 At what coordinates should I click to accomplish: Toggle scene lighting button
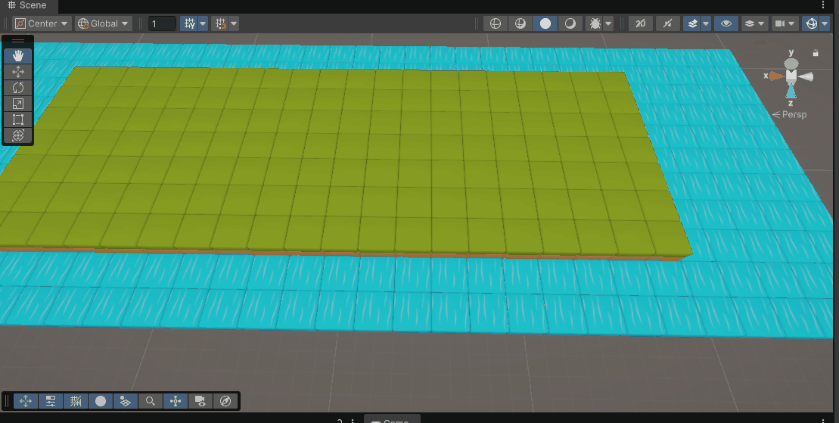click(665, 23)
